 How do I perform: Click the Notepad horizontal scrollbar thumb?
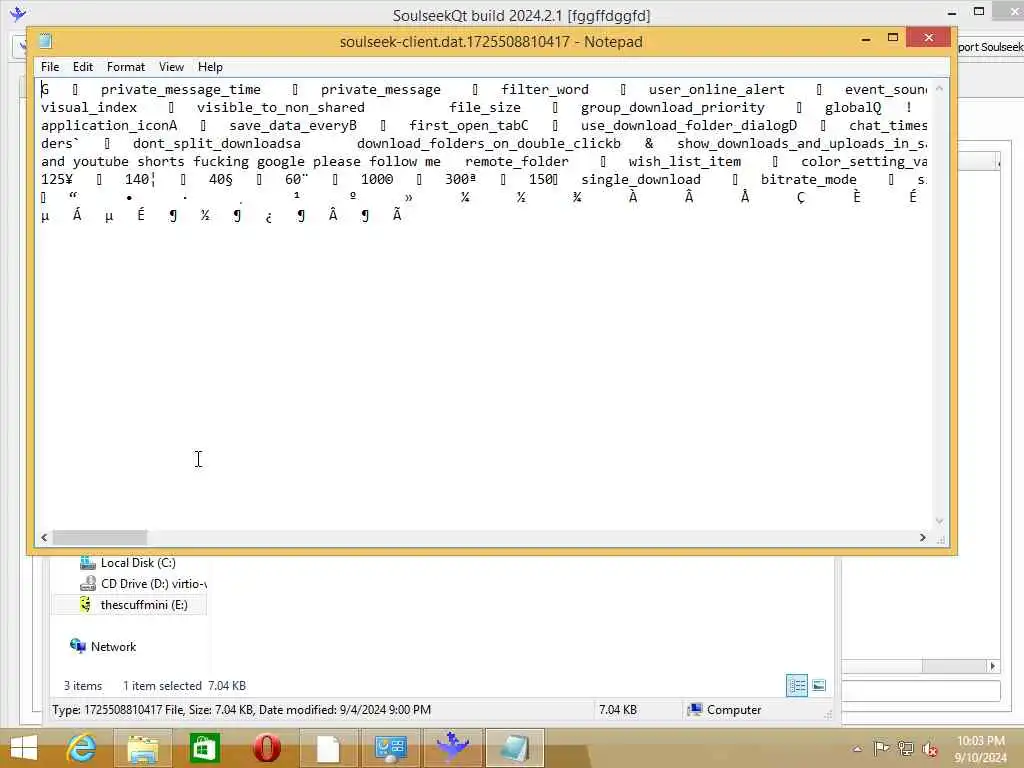pos(100,537)
